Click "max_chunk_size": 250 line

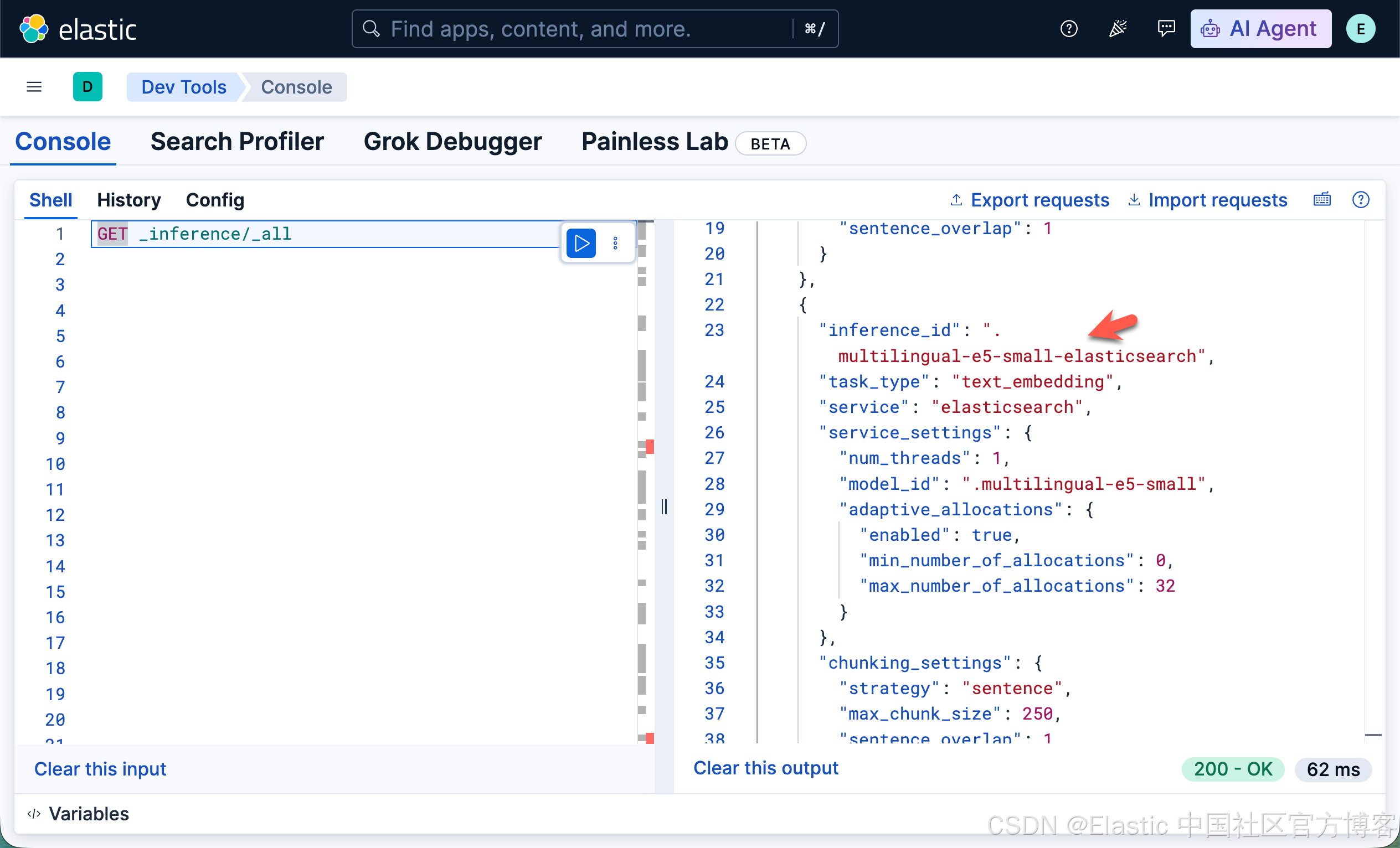coord(950,714)
